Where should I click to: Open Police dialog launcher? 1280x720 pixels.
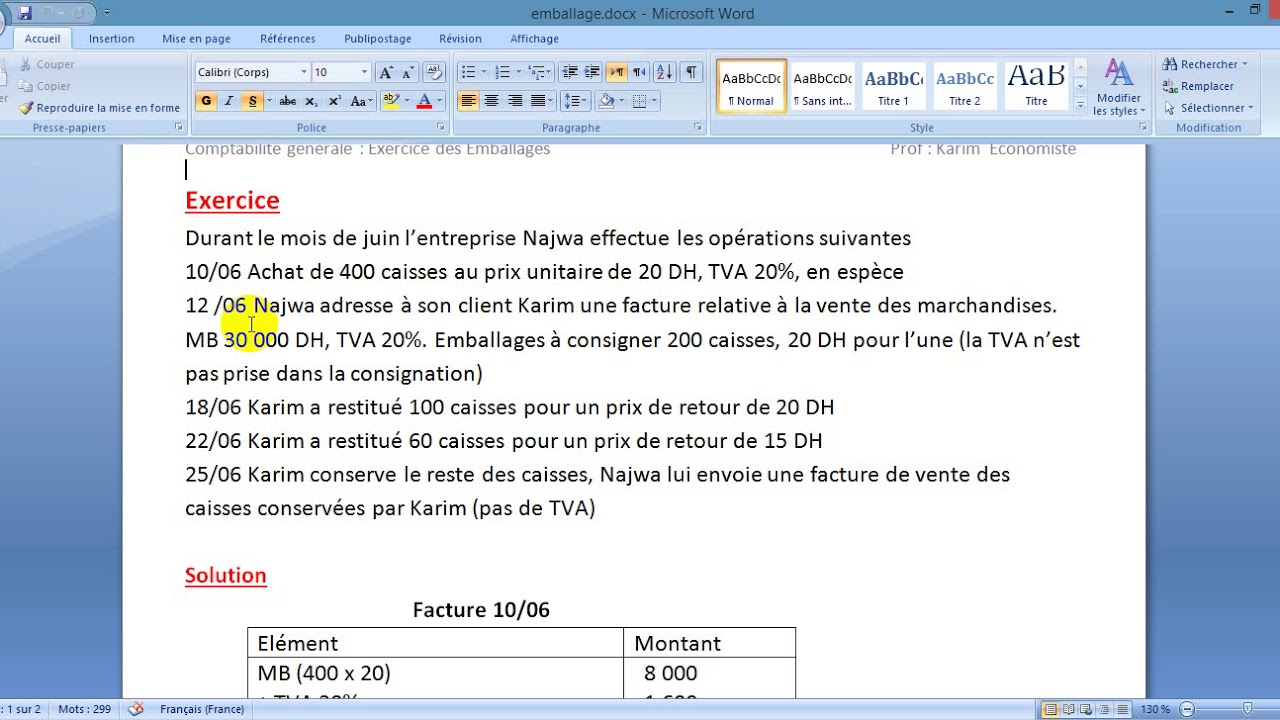tap(441, 127)
